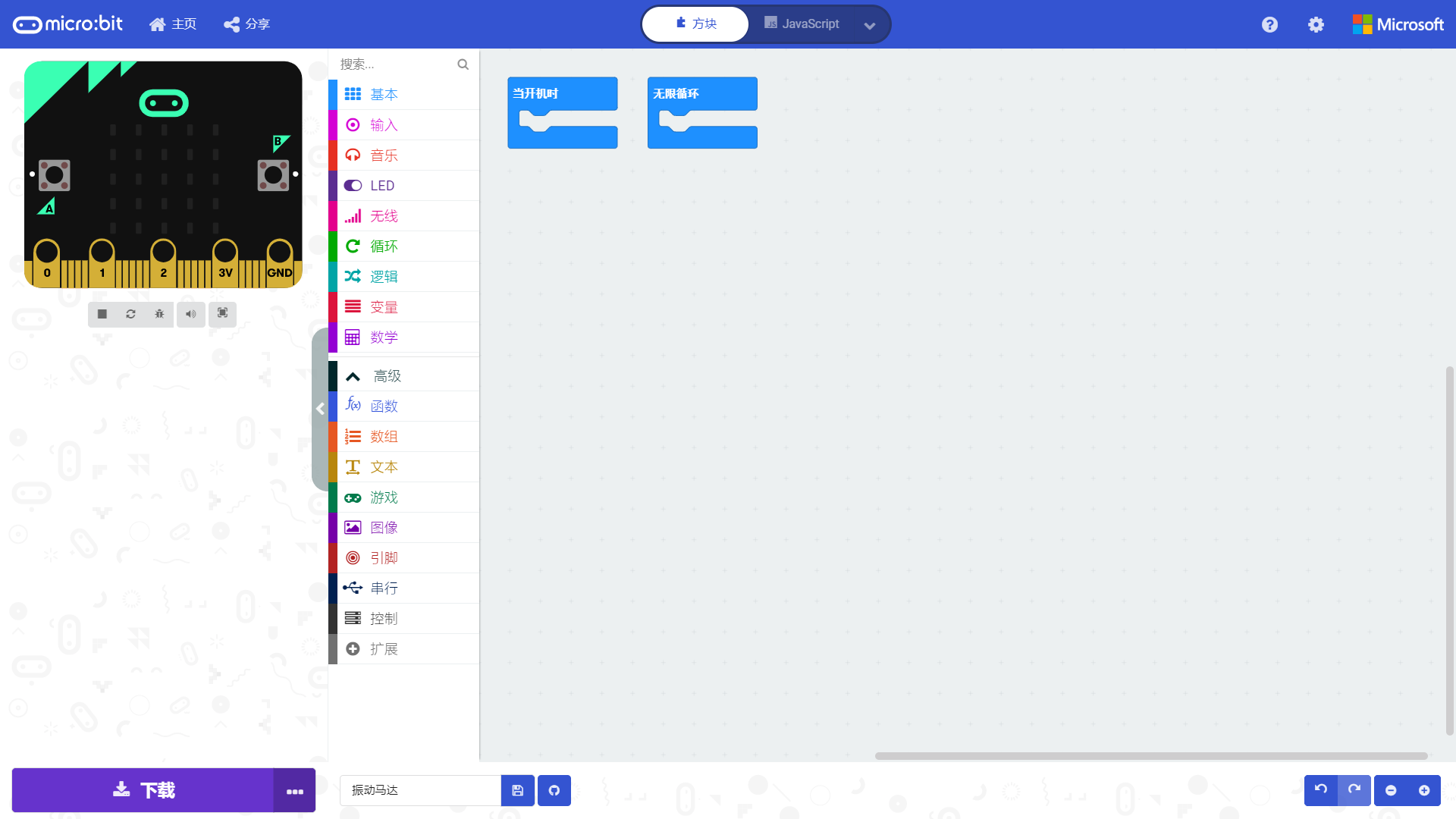Open the 分享 share dialog

tap(247, 24)
